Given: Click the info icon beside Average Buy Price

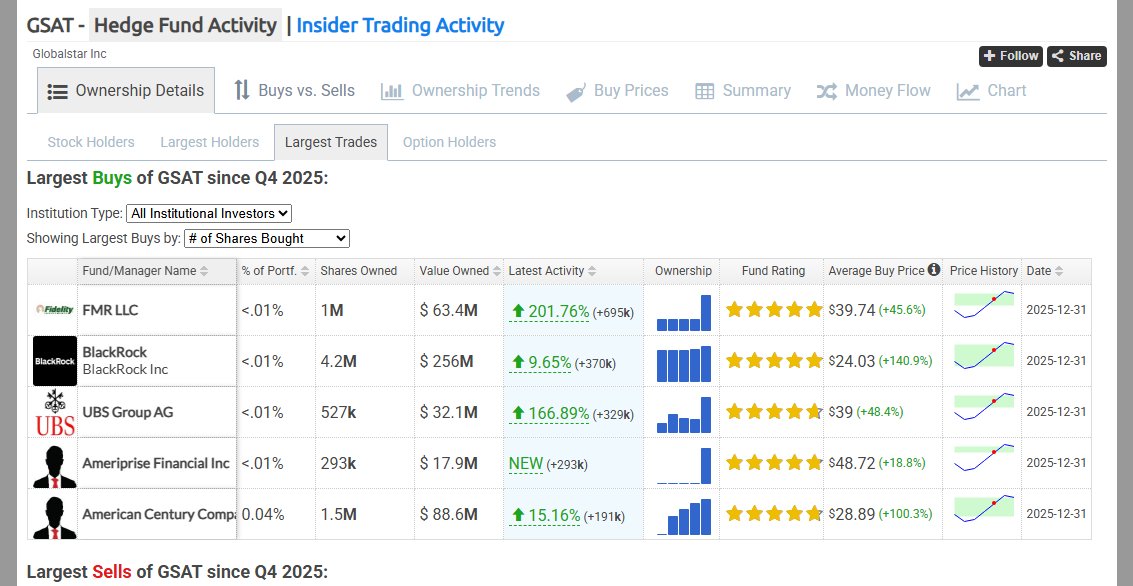Looking at the screenshot, I should [x=932, y=270].
